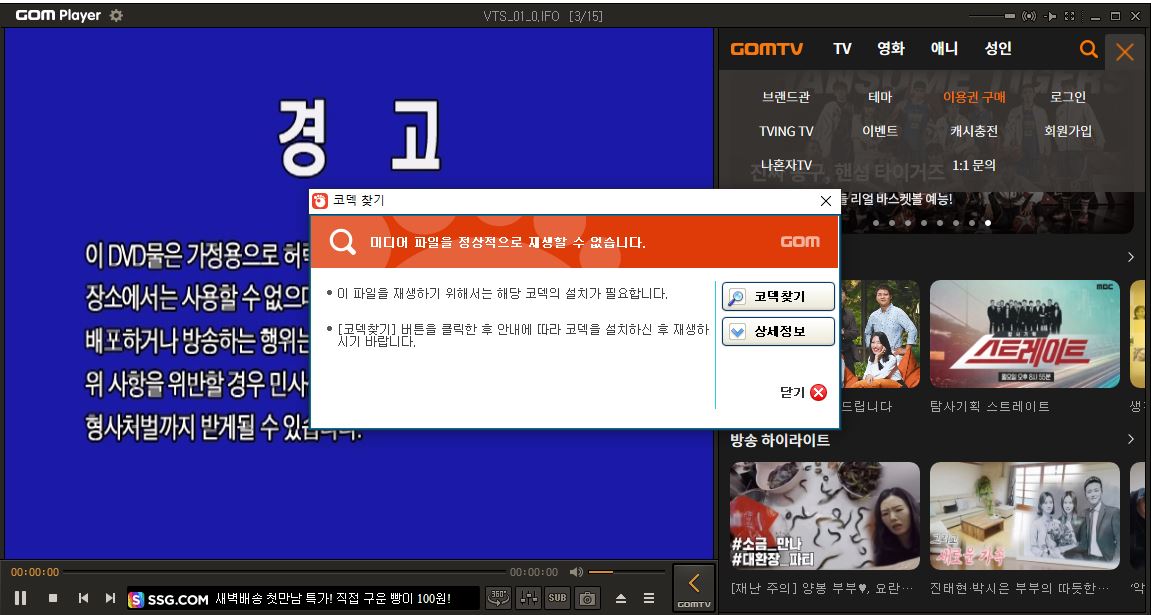Image resolution: width=1151 pixels, height=615 pixels.
Task: Open the SSG.COM advertisement banner
Action: click(303, 599)
